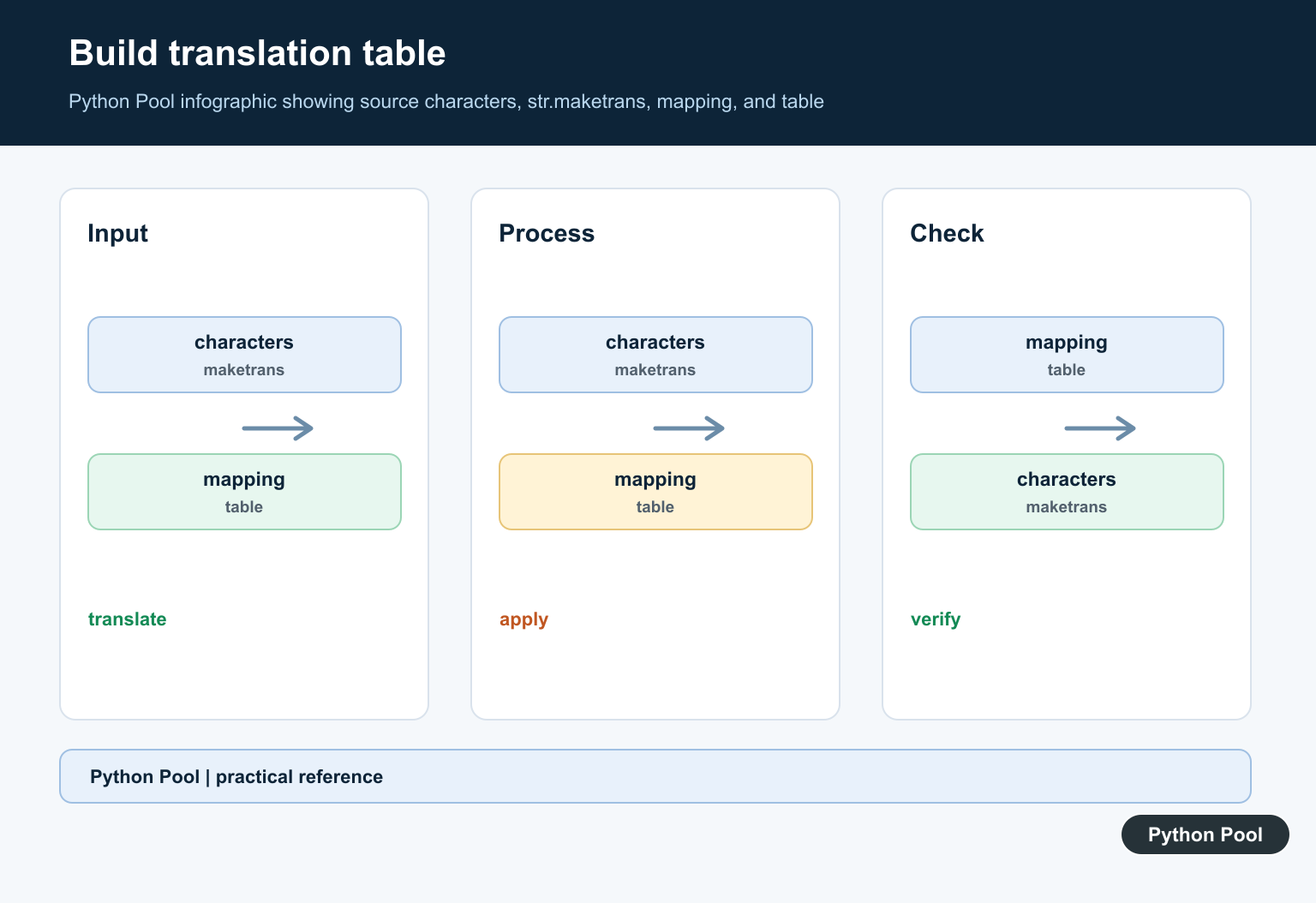Click the Python Pool infographic subtitle text
The width and height of the screenshot is (1316, 903).
coord(446,101)
